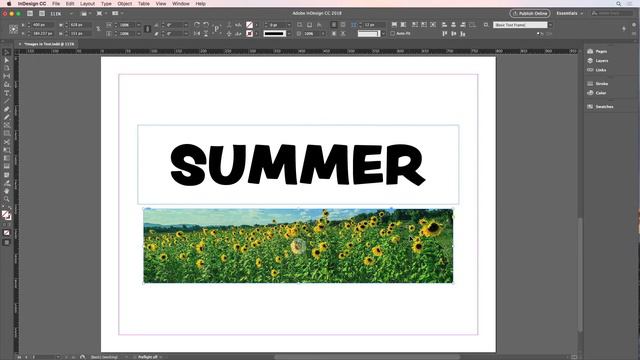640x360 pixels.
Task: Select the Gradient Swatch tool
Action: (7, 158)
